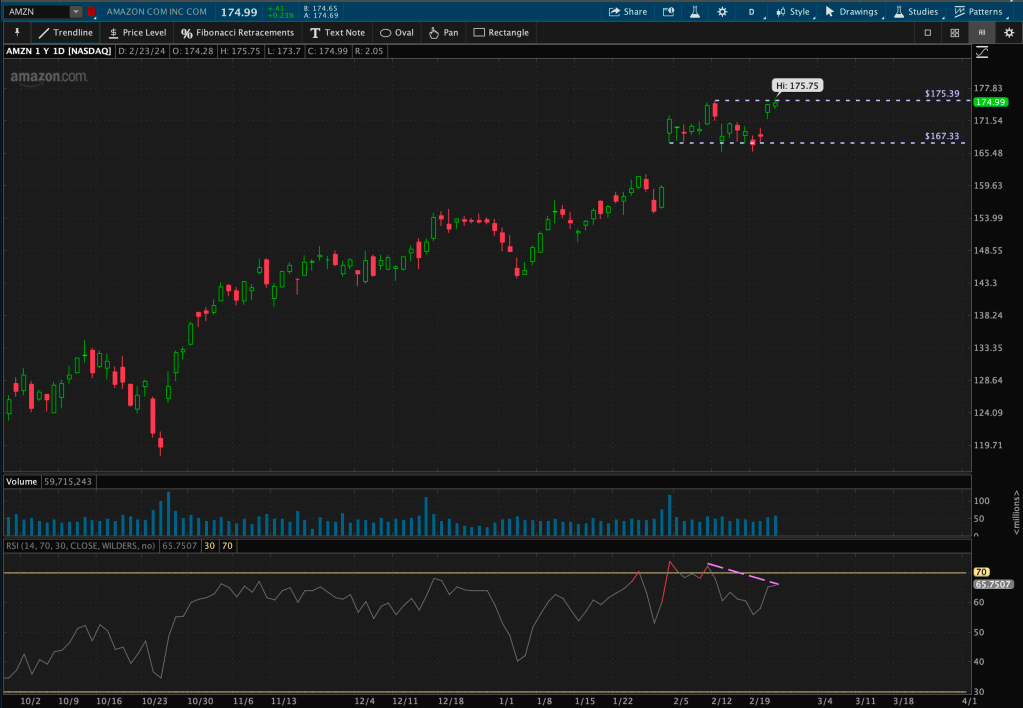
Task: Activate the Pan hand tool
Action: pyautogui.click(x=443, y=32)
